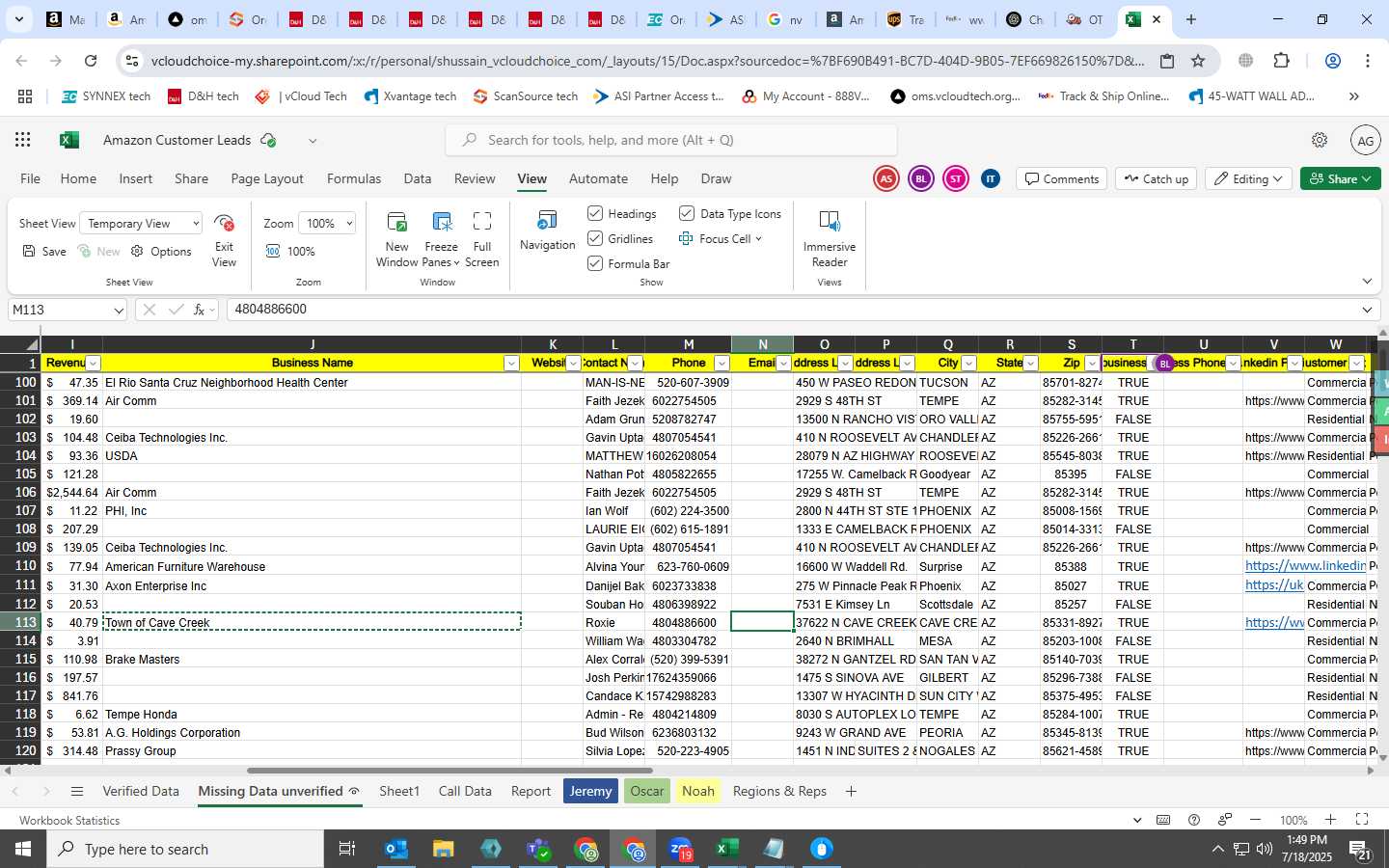This screenshot has width=1389, height=868.
Task: Open the settings gear icon
Action: click(x=1320, y=140)
